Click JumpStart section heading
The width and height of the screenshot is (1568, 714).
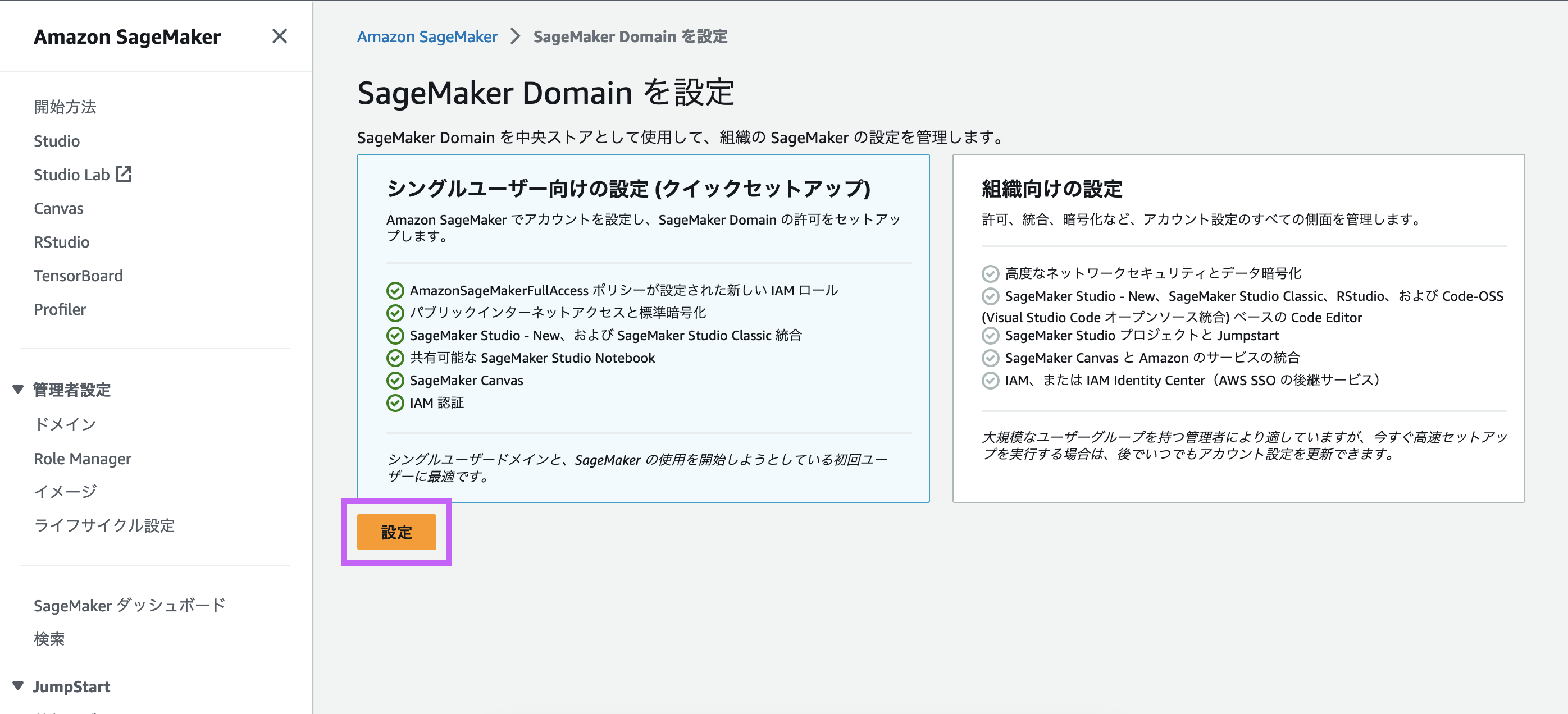point(71,686)
